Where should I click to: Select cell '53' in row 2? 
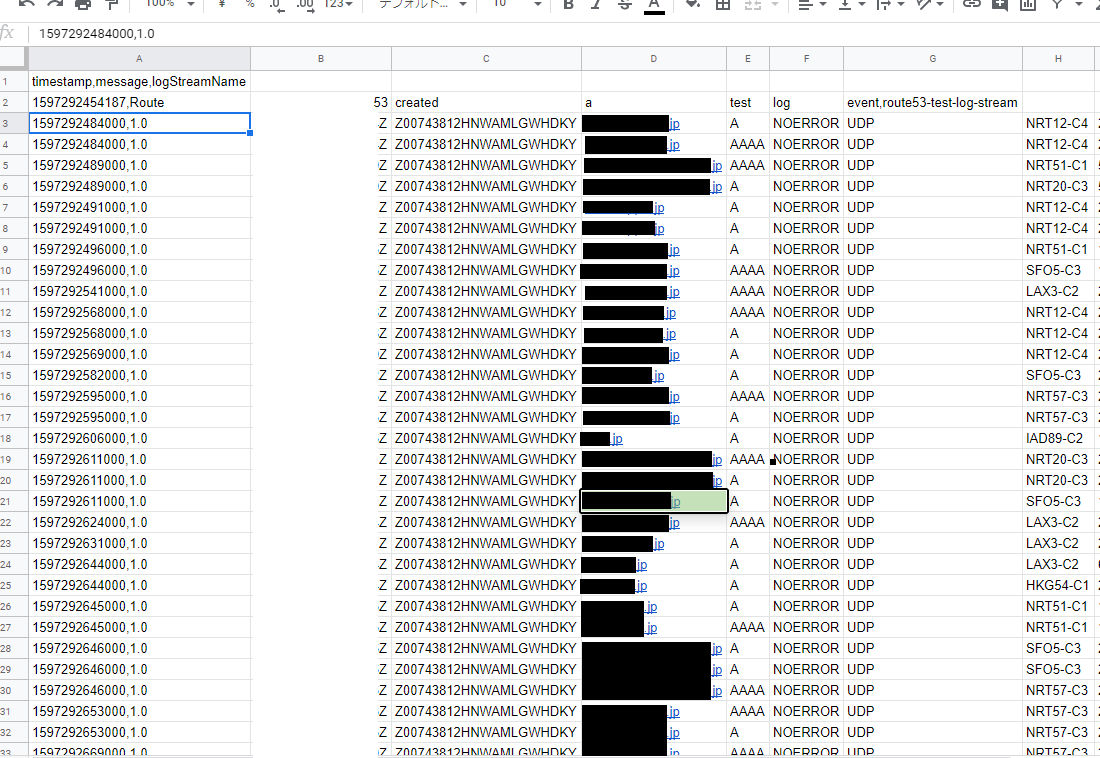coord(321,102)
